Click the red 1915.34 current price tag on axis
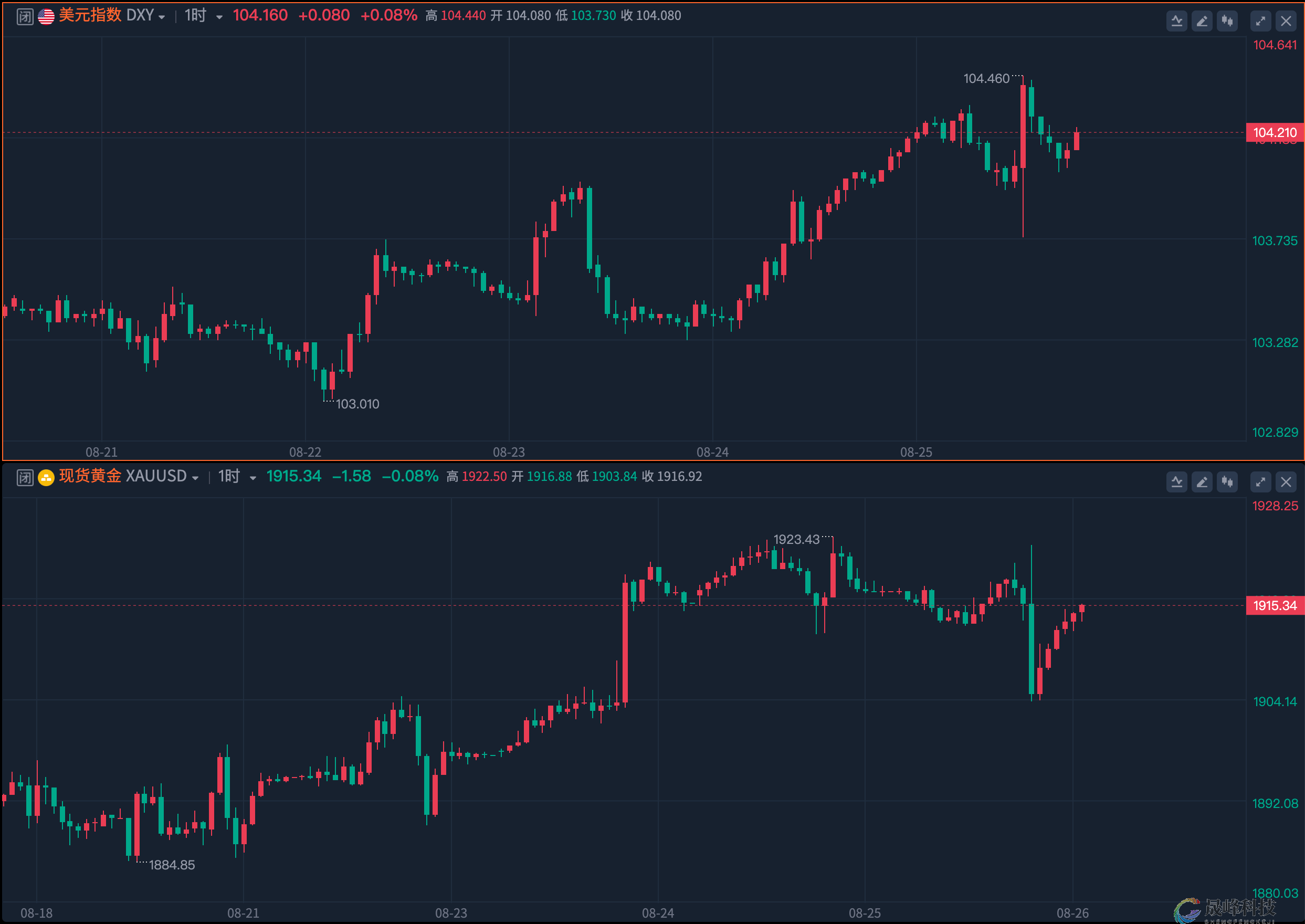Viewport: 1305px width, 924px height. click(1275, 606)
